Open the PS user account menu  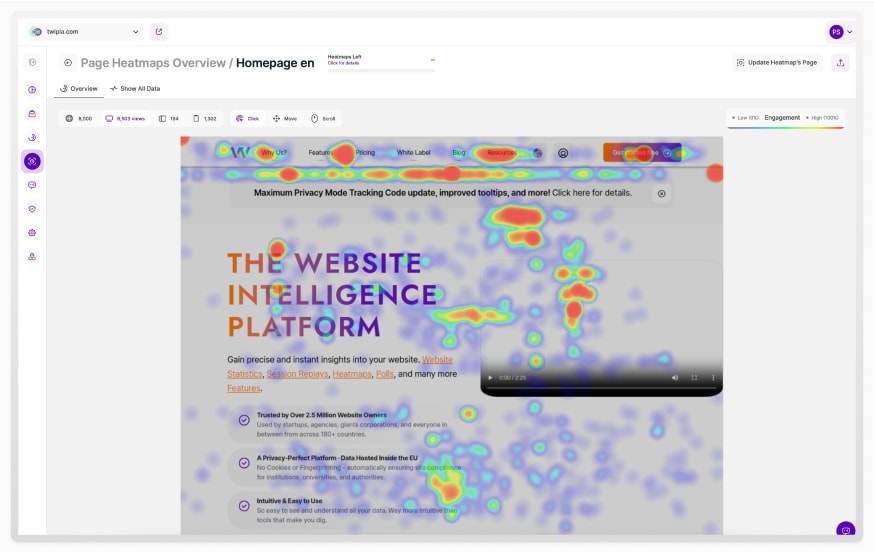841,32
